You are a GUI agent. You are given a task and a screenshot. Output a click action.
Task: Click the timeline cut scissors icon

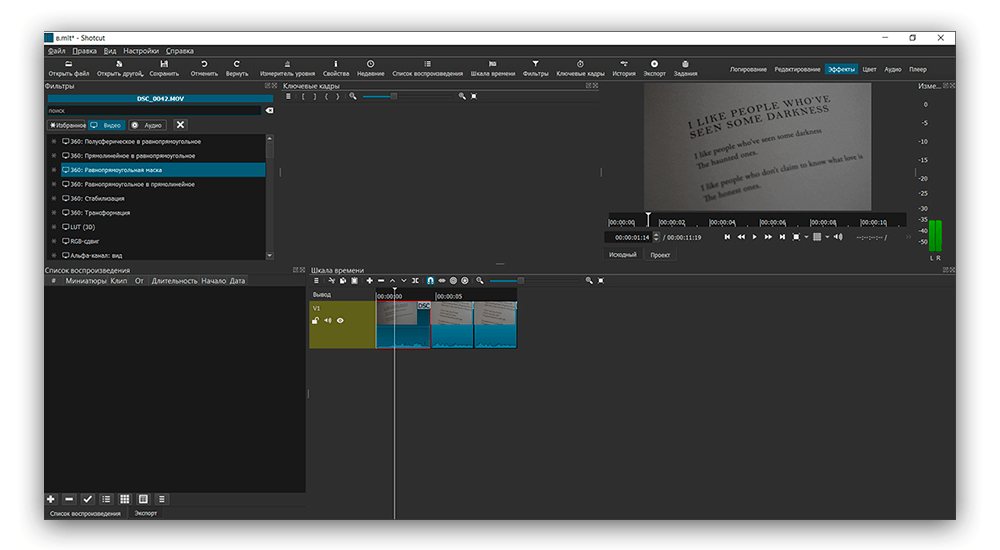click(x=329, y=281)
